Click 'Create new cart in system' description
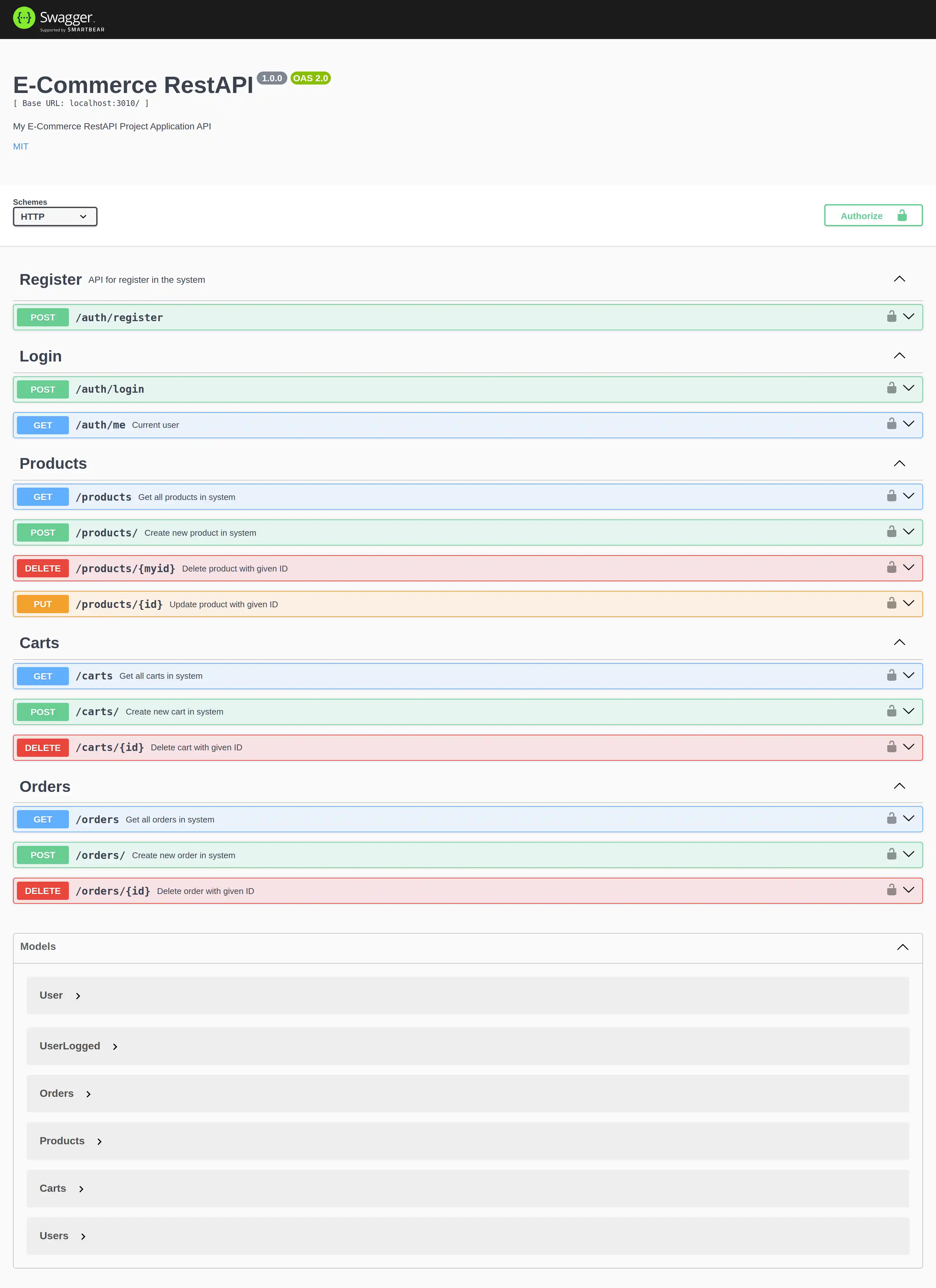Screen dimensions: 936x1288 click(174, 712)
